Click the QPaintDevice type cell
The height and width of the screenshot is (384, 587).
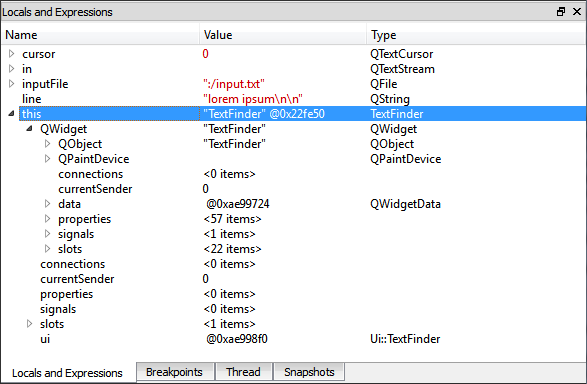pyautogui.click(x=406, y=159)
